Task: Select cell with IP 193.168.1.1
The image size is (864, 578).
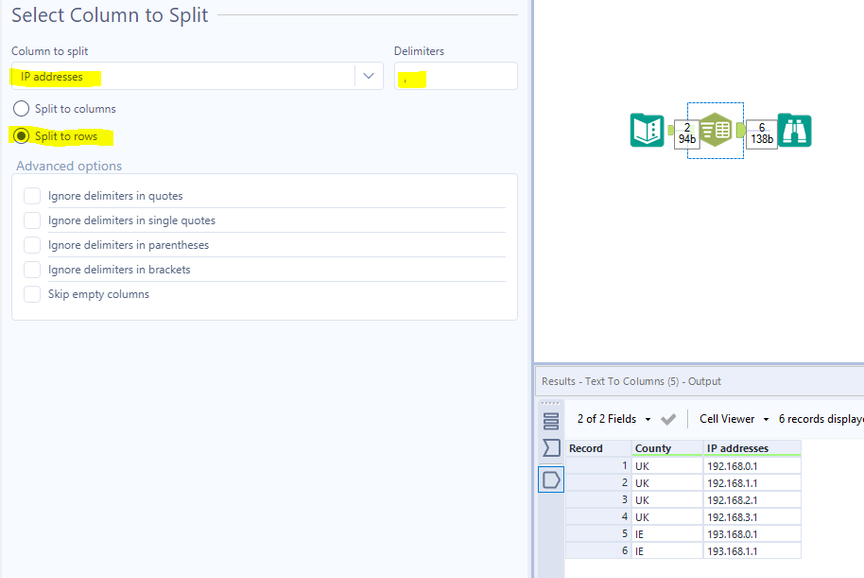Action: pos(752,551)
